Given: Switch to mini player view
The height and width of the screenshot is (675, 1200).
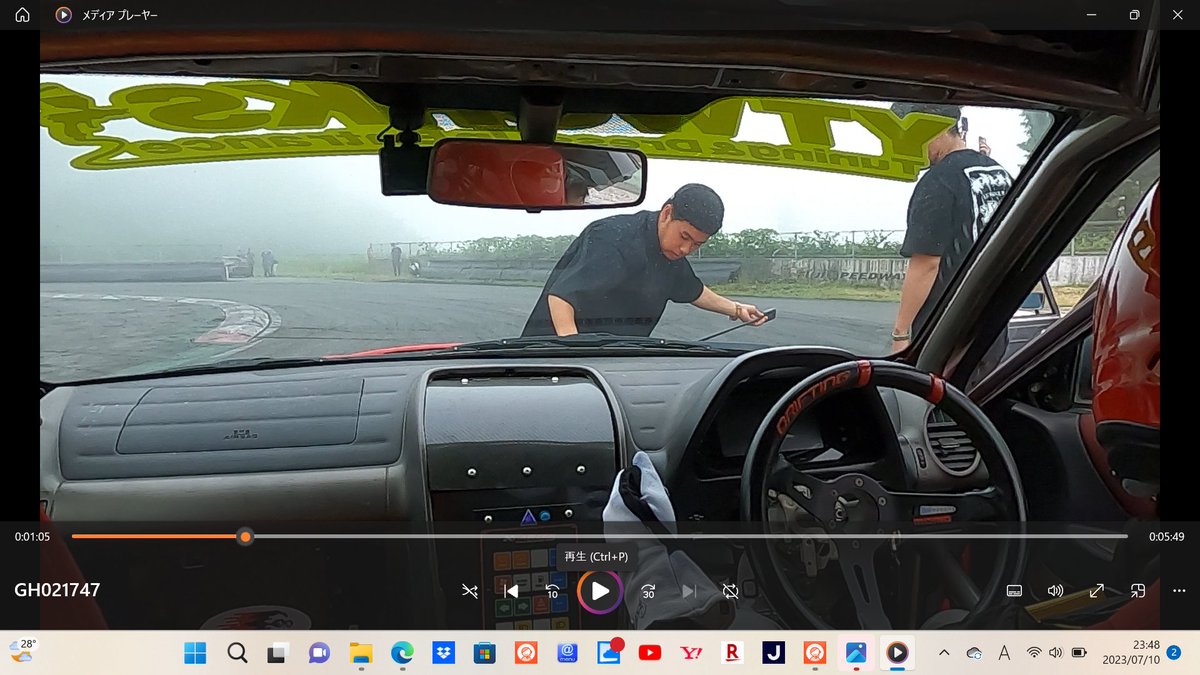Looking at the screenshot, I should pyautogui.click(x=1138, y=591).
